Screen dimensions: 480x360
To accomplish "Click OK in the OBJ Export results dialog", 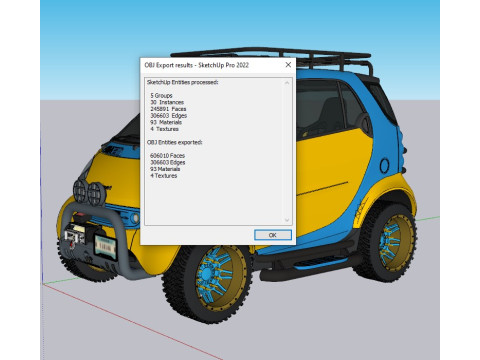I will point(273,235).
